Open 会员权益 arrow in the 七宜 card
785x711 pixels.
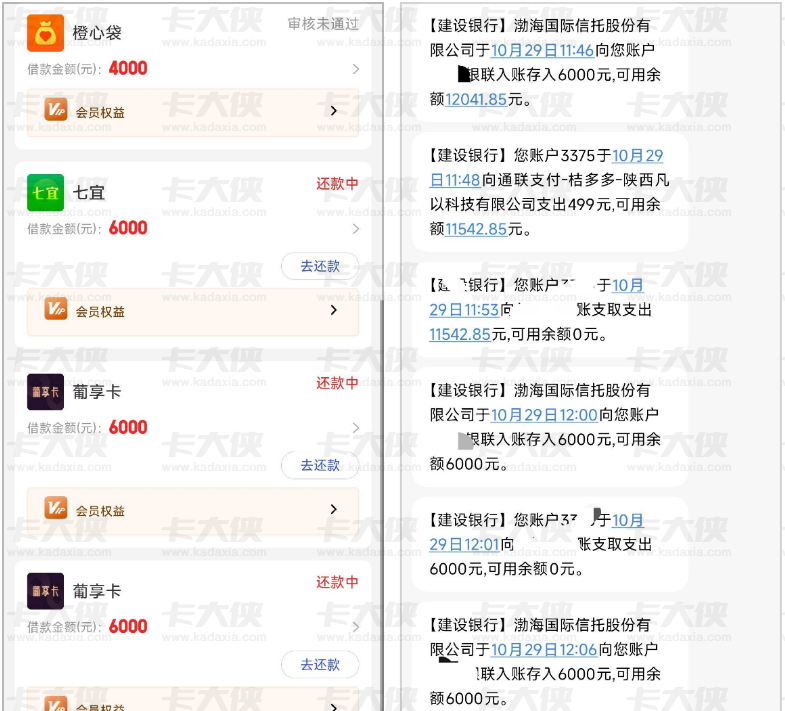[x=333, y=310]
